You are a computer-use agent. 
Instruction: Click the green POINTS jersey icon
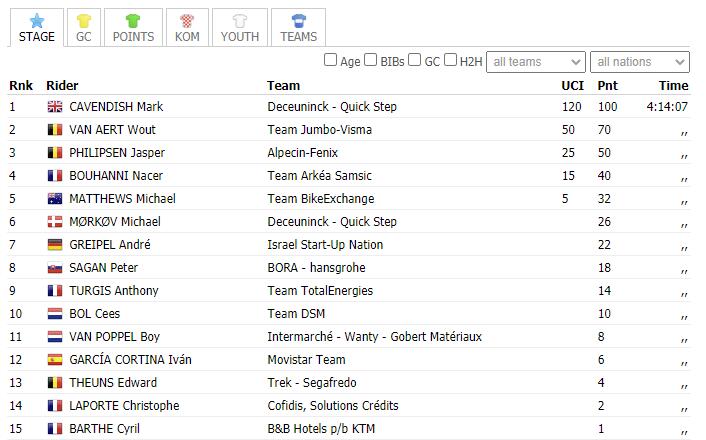click(133, 20)
